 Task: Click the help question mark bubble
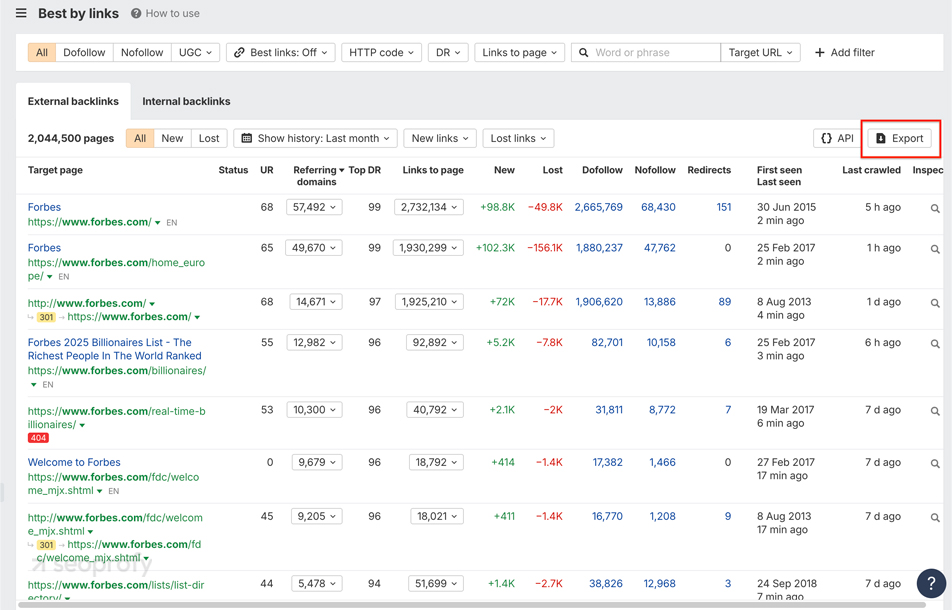pos(931,583)
